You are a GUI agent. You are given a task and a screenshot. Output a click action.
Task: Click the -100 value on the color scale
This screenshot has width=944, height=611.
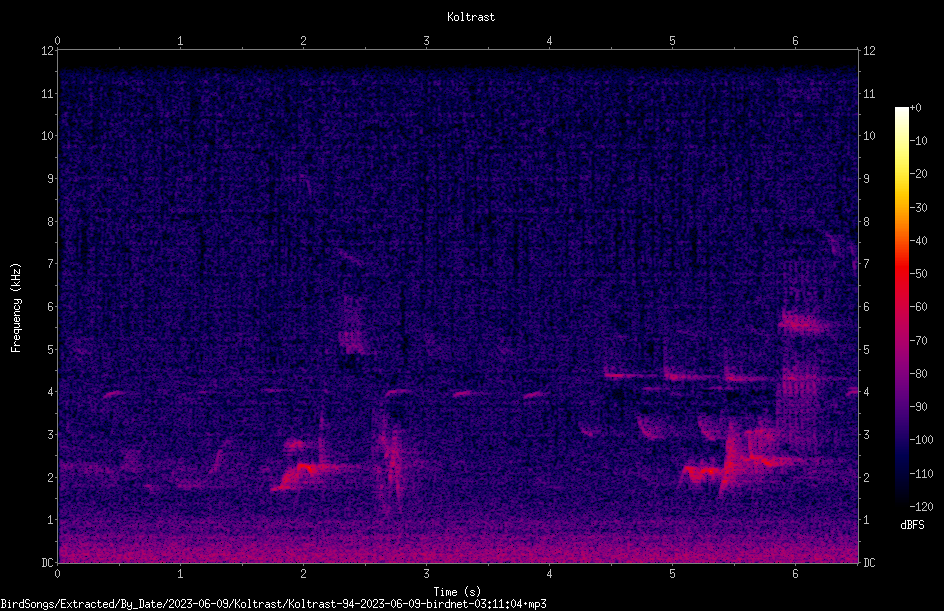click(x=921, y=440)
